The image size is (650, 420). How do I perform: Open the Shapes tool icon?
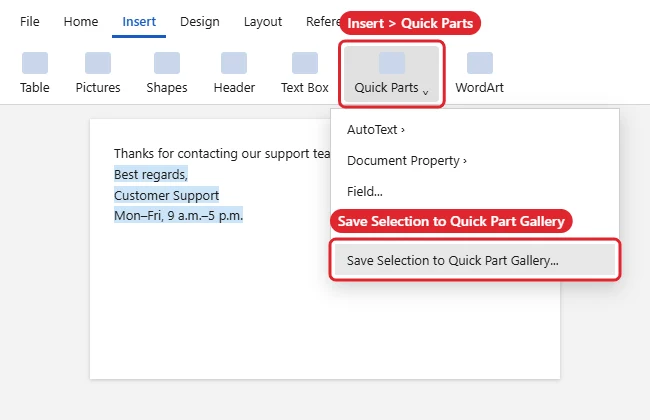point(167,63)
